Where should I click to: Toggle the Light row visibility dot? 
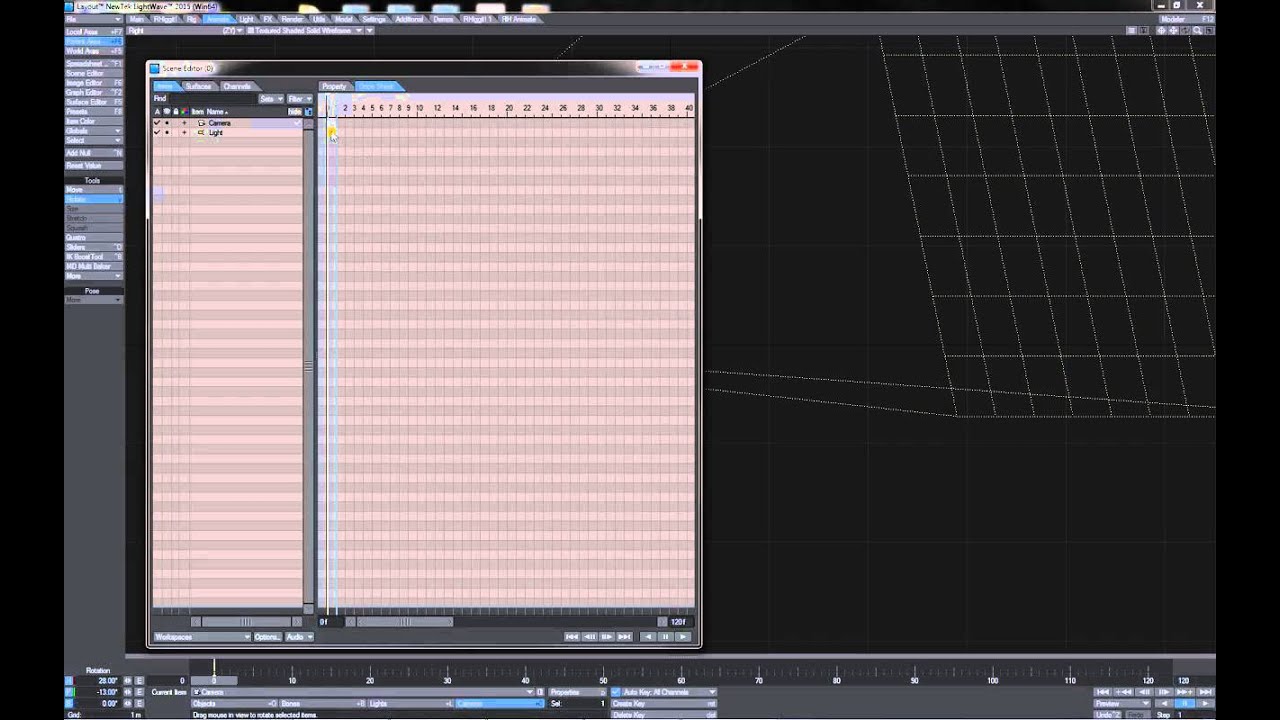coord(167,132)
